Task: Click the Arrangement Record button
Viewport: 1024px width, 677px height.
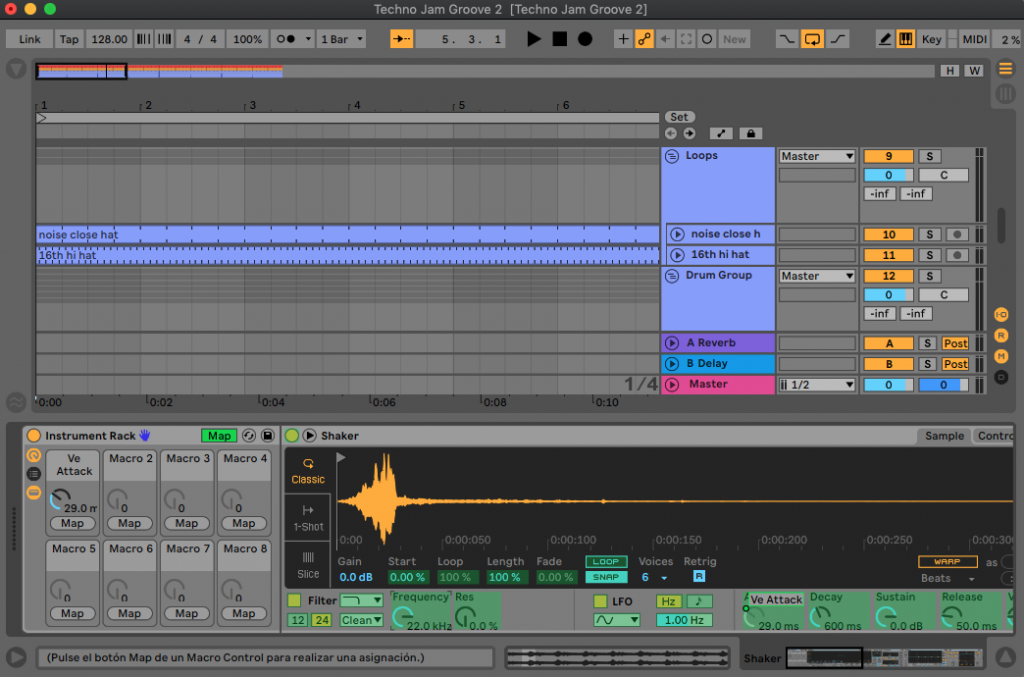Action: click(585, 39)
